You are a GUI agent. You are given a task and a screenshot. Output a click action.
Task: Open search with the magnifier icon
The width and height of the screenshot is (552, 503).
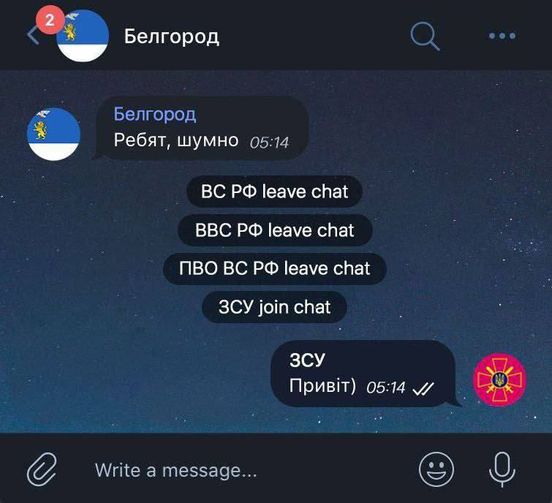(x=425, y=36)
